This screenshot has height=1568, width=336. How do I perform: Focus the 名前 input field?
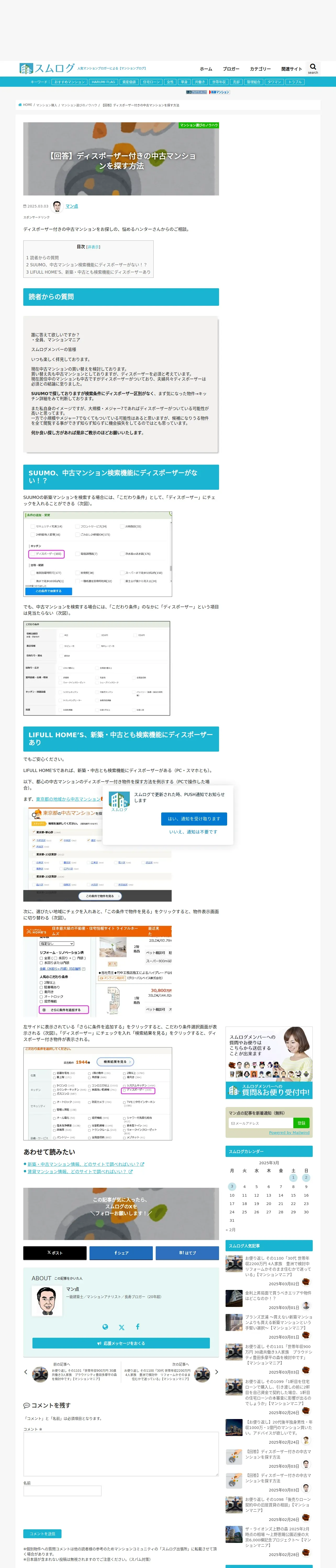[x=62, y=1491]
